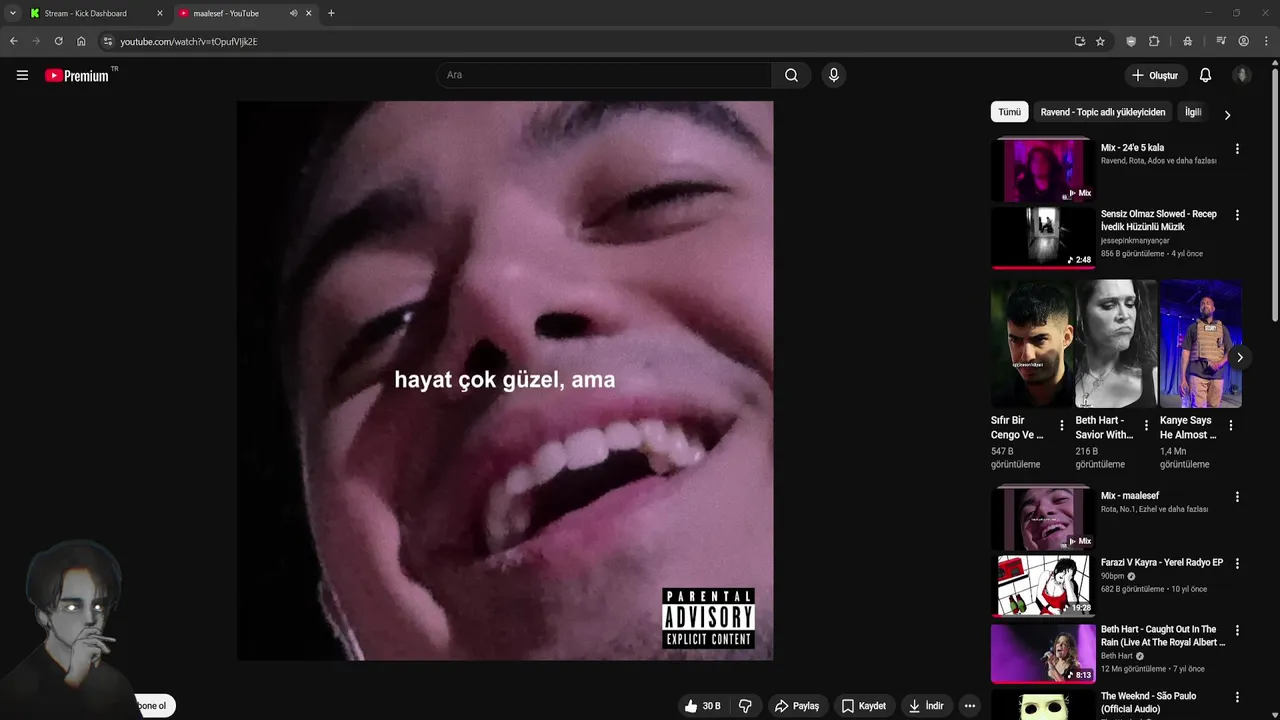This screenshot has height=720, width=1280.
Task: Open The Weeknd - São Paulo title
Action: coord(1148,702)
